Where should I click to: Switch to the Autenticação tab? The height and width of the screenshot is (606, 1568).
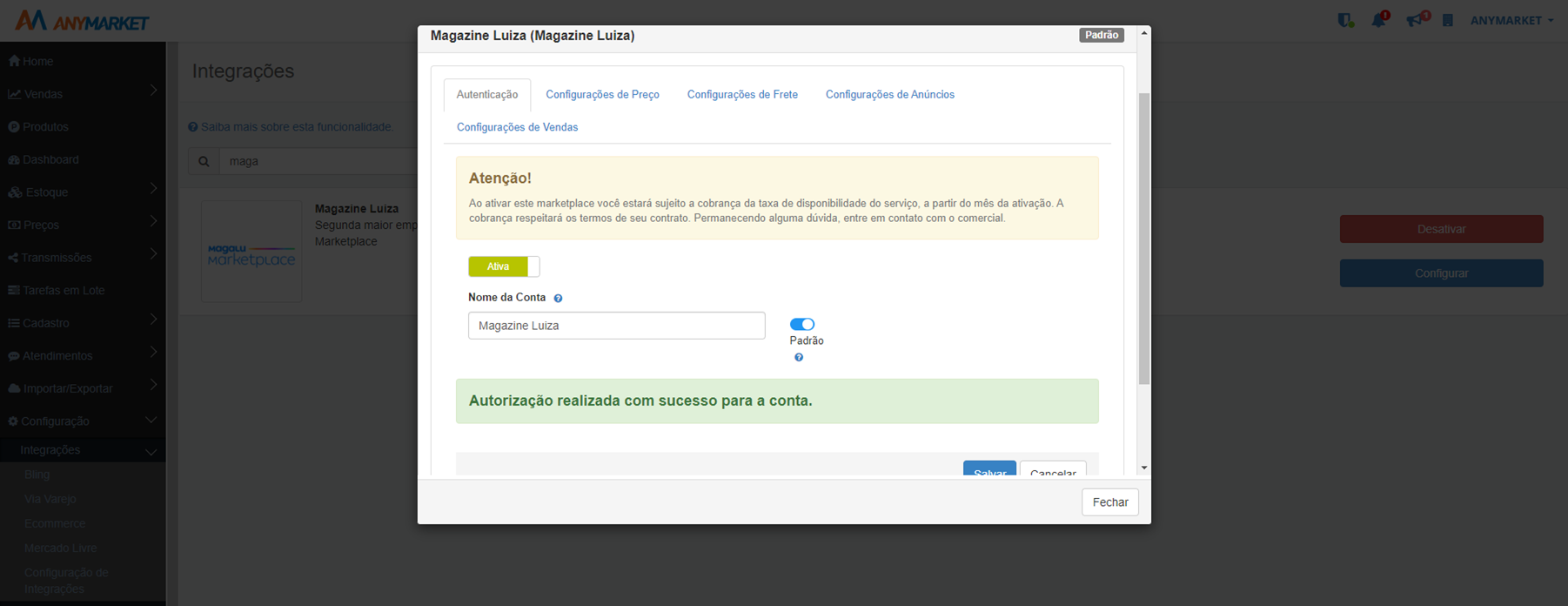[487, 95]
